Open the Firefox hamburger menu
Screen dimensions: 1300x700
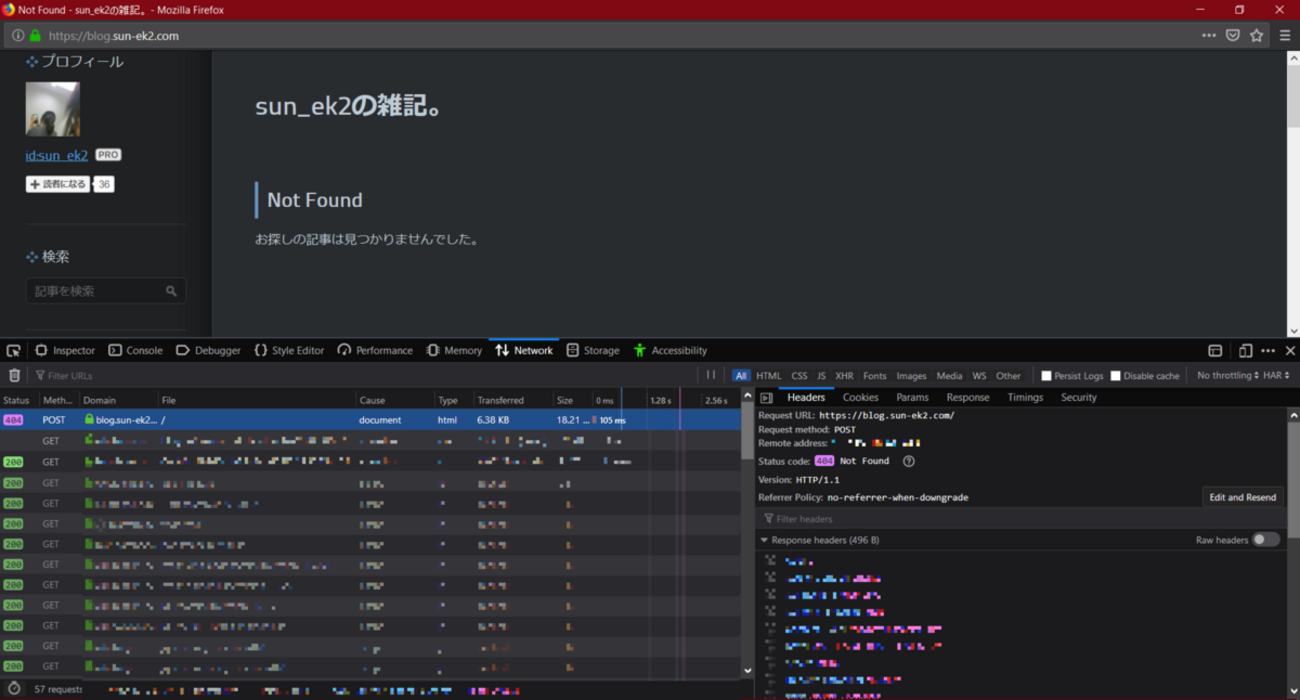point(1285,35)
